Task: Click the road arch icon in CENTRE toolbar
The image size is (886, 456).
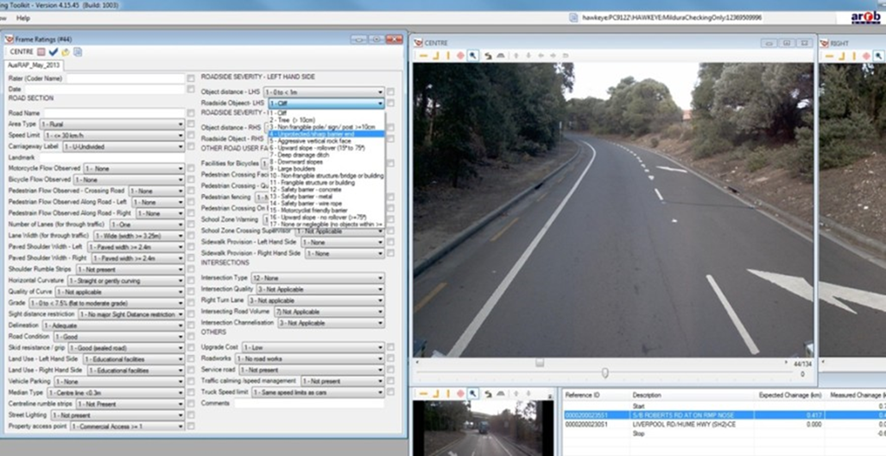Action: (x=500, y=55)
